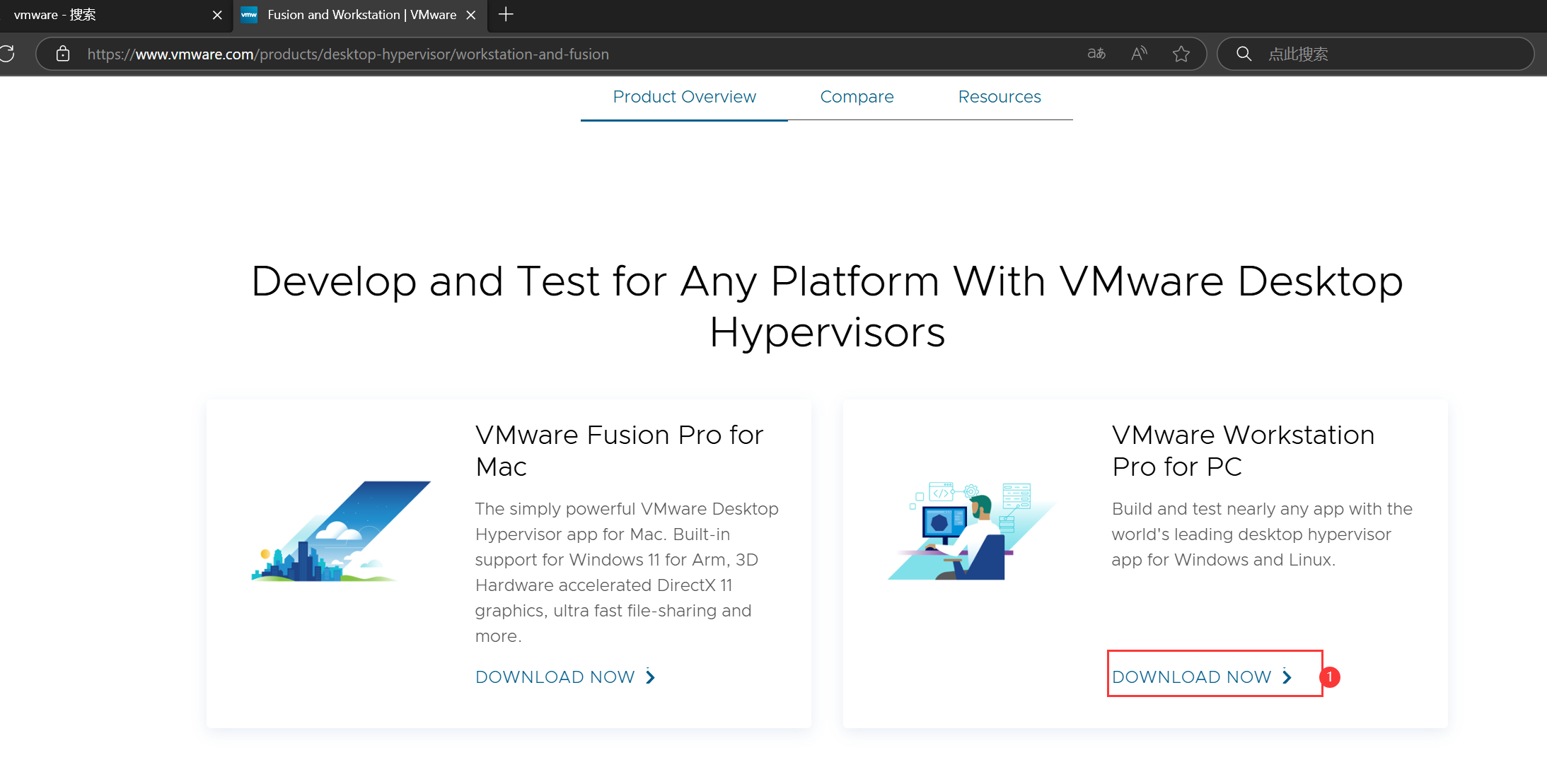Image resolution: width=1547 pixels, height=784 pixels.
Task: Click the chevron next to Fusion's DOWNLOAD NOW
Action: pos(649,677)
